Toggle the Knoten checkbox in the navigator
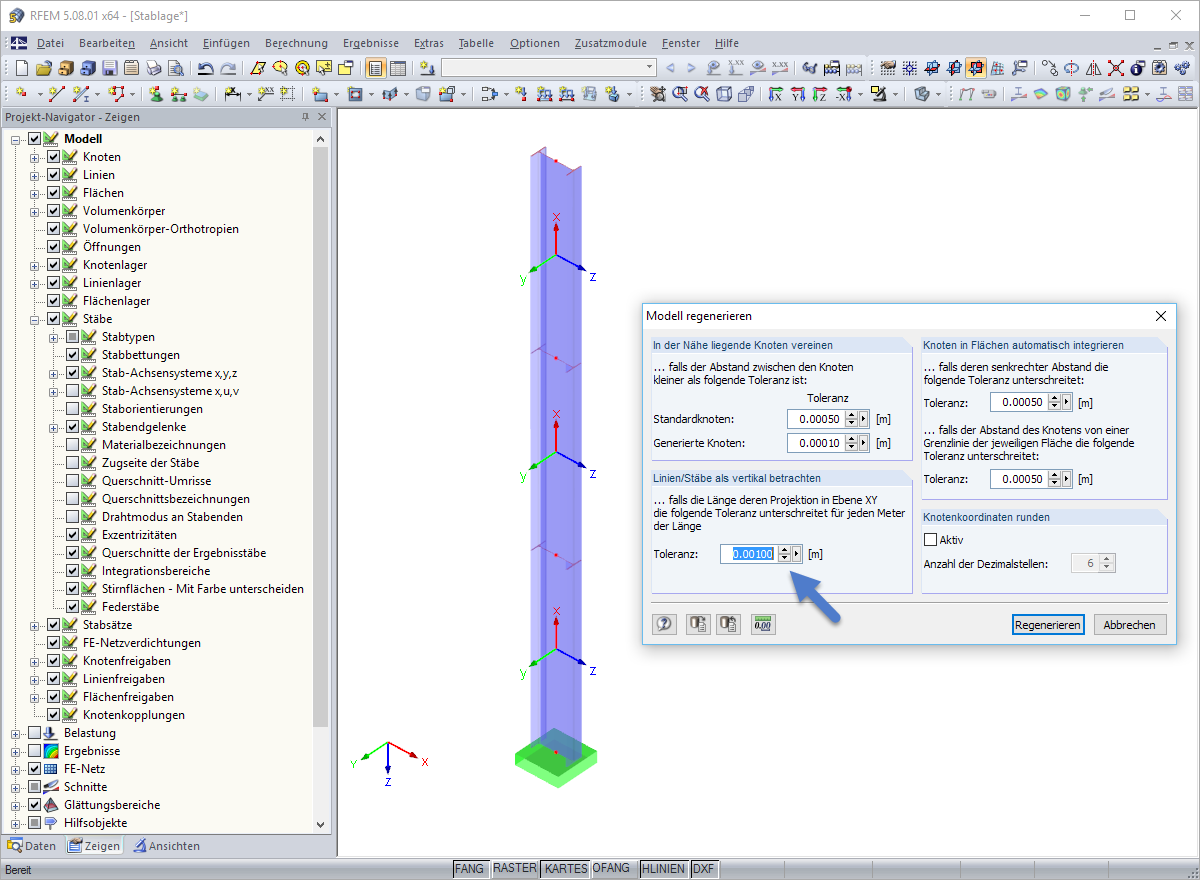1200x880 pixels. (x=54, y=157)
